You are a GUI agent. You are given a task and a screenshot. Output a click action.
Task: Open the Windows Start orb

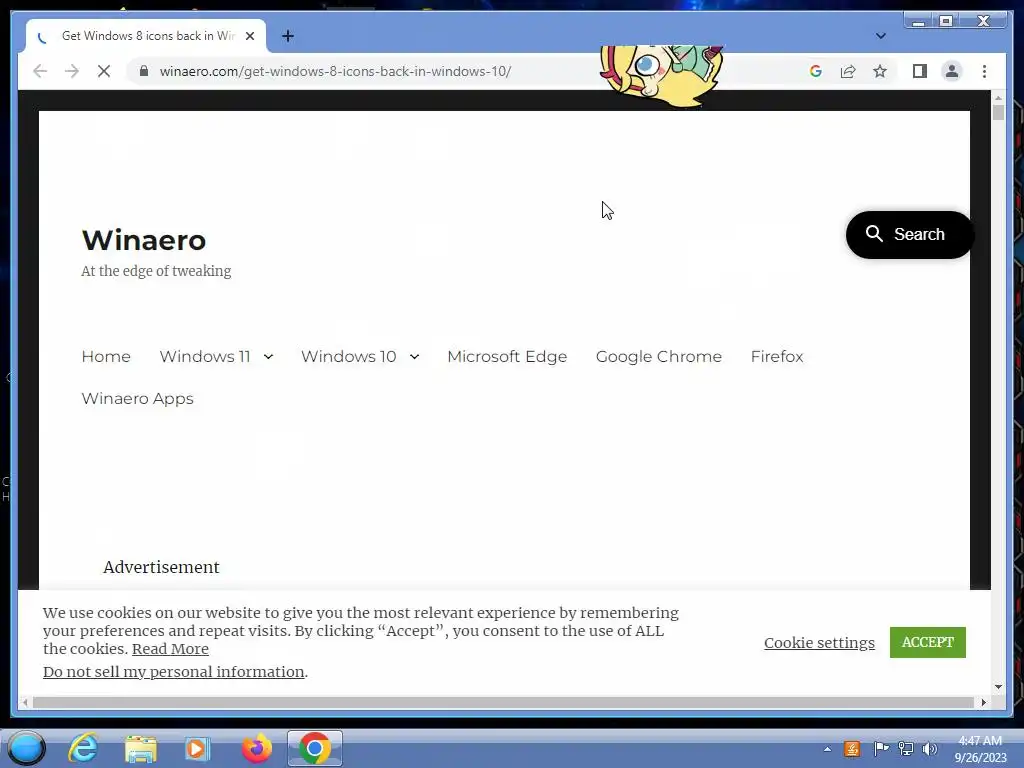(x=27, y=748)
